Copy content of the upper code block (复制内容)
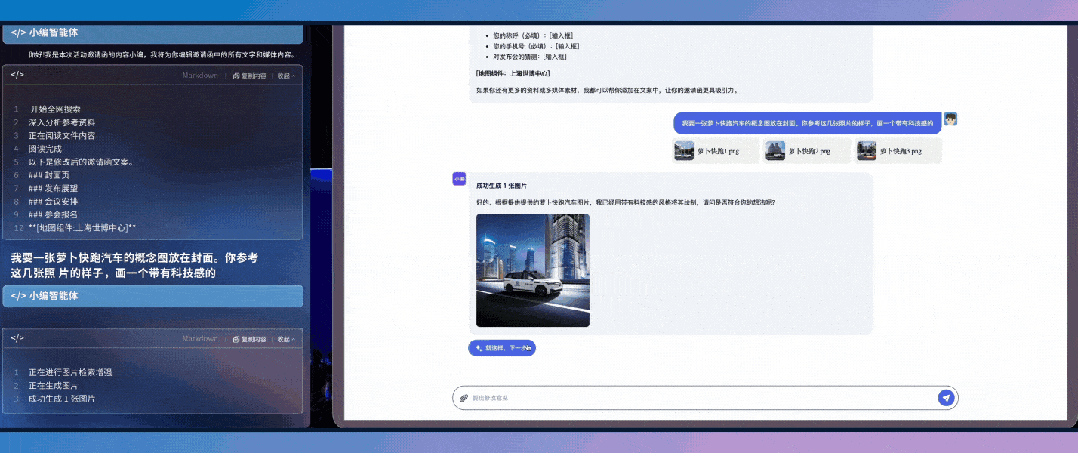Image resolution: width=1078 pixels, height=453 pixels. 249,76
